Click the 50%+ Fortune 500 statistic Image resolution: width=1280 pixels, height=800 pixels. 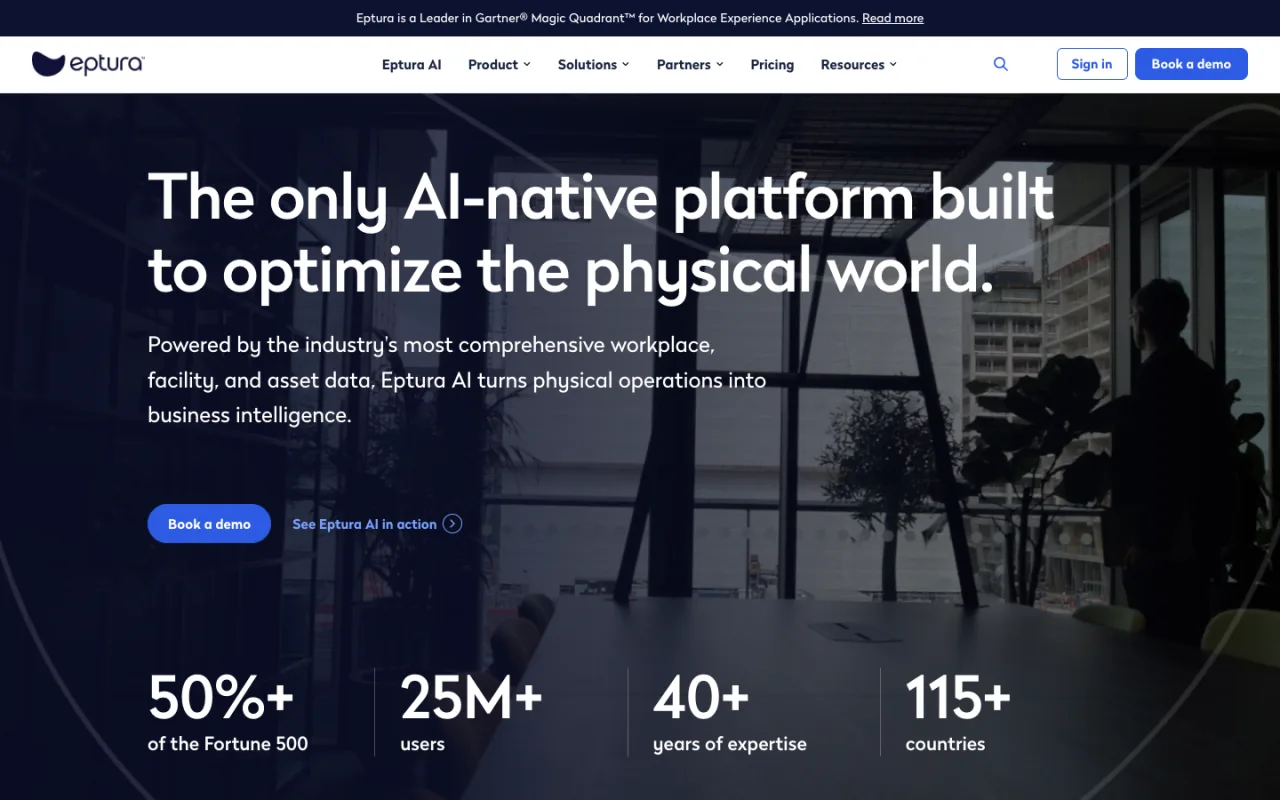pyautogui.click(x=228, y=712)
